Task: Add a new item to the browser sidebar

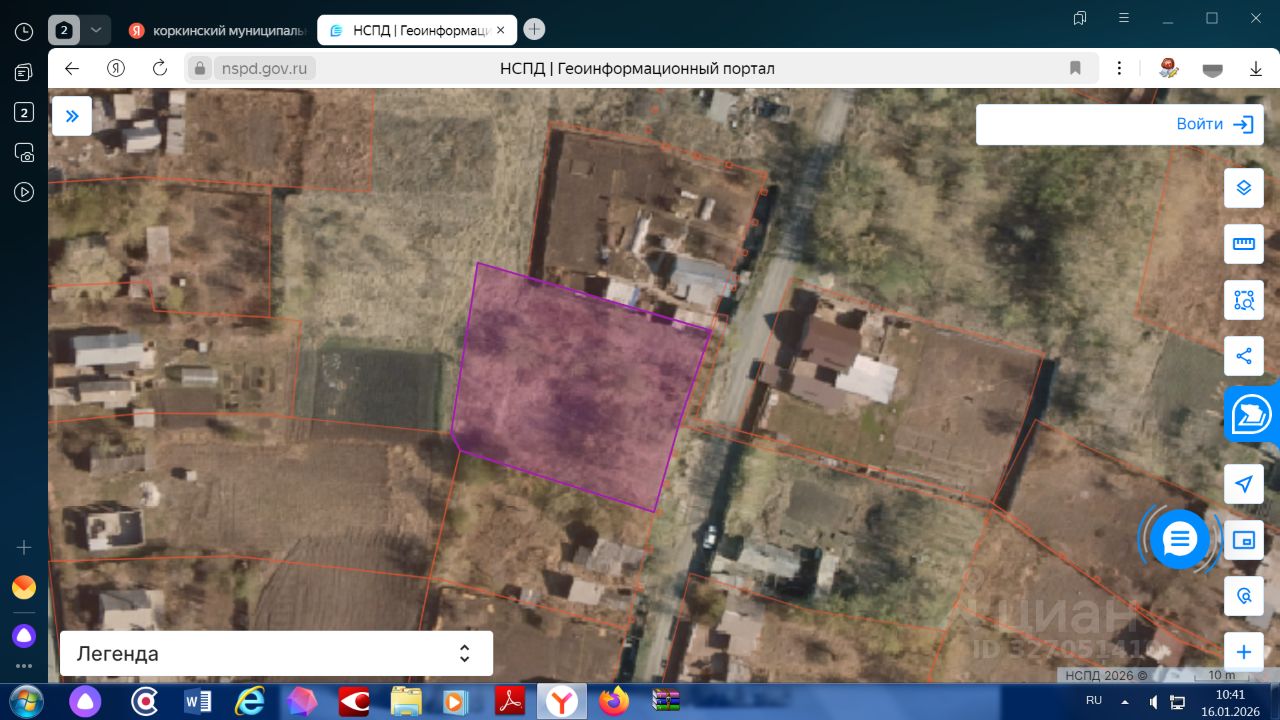Action: (x=24, y=547)
